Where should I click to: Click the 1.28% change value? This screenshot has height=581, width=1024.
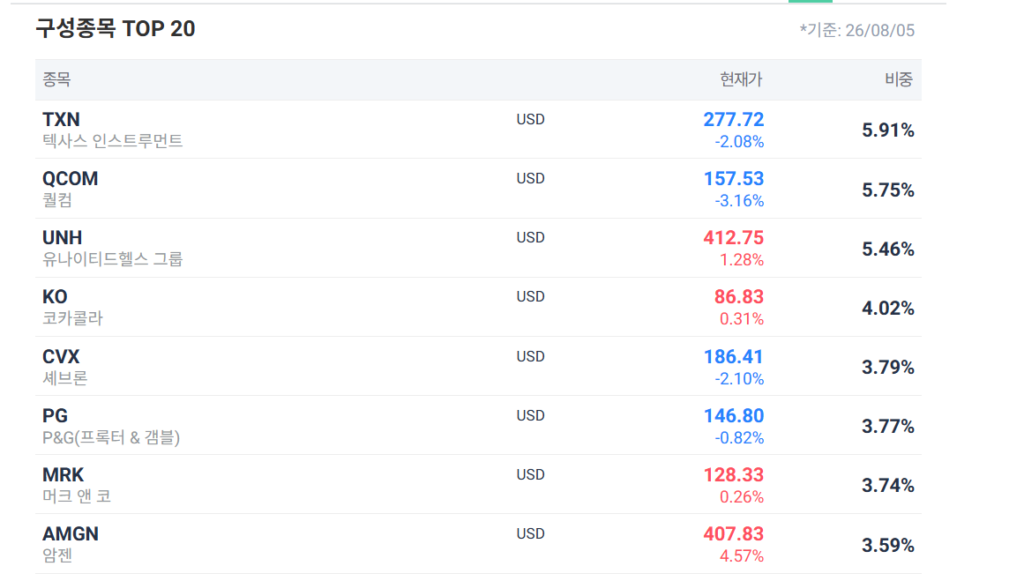point(742,260)
